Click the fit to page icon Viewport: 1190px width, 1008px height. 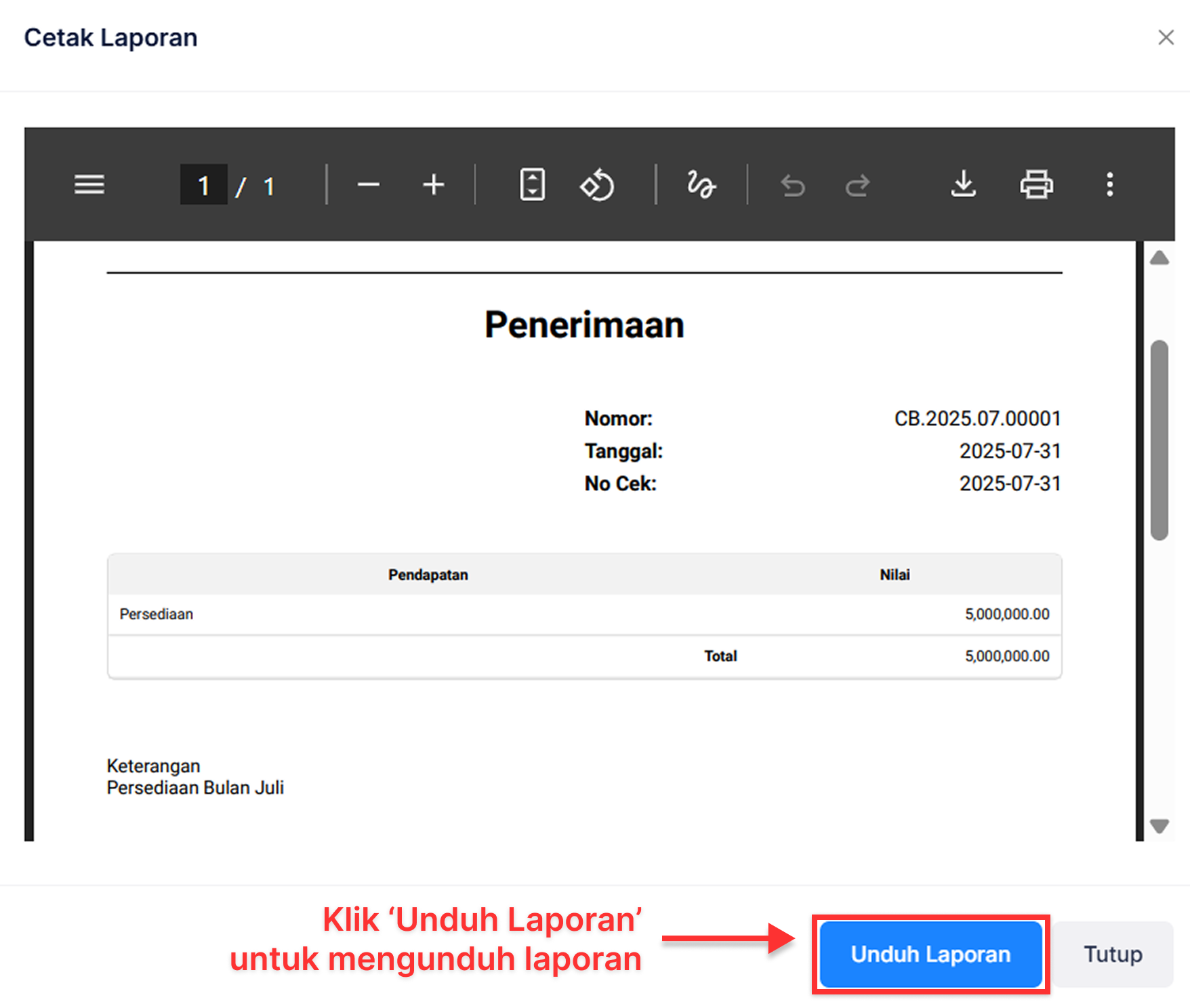point(532,184)
